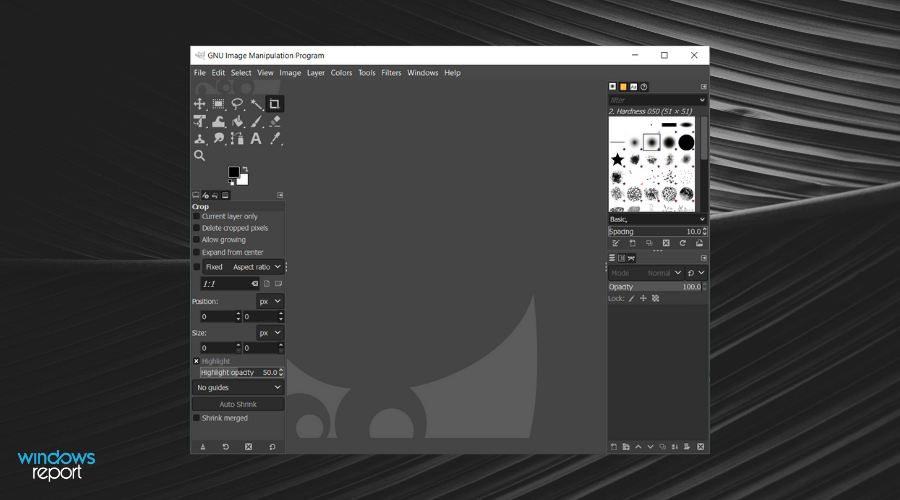Open Position unit px dropdown
The image size is (900, 500).
pos(269,301)
